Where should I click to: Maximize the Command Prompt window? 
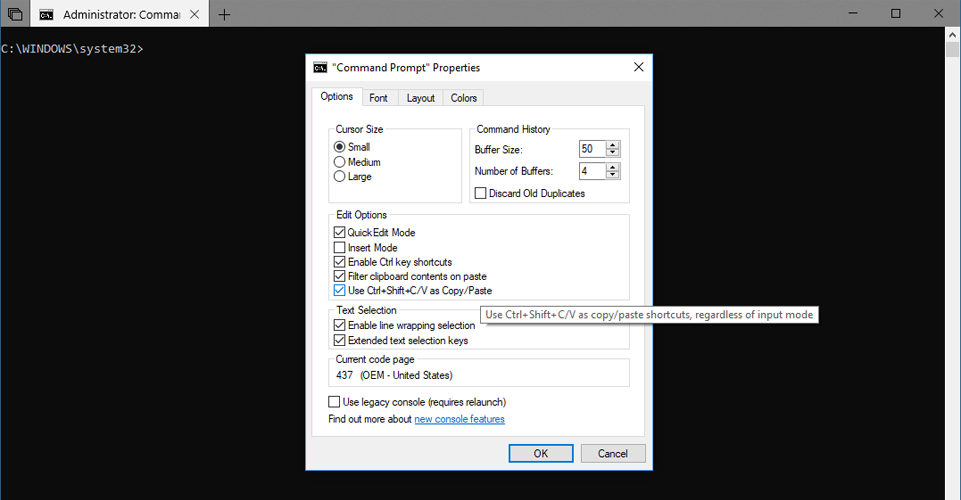pos(895,13)
